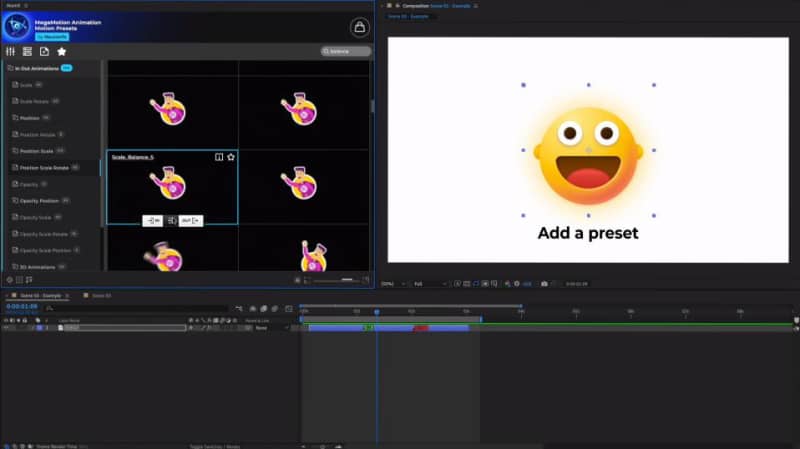Open the shopping bag store icon
This screenshot has height=449, width=800.
[x=360, y=27]
